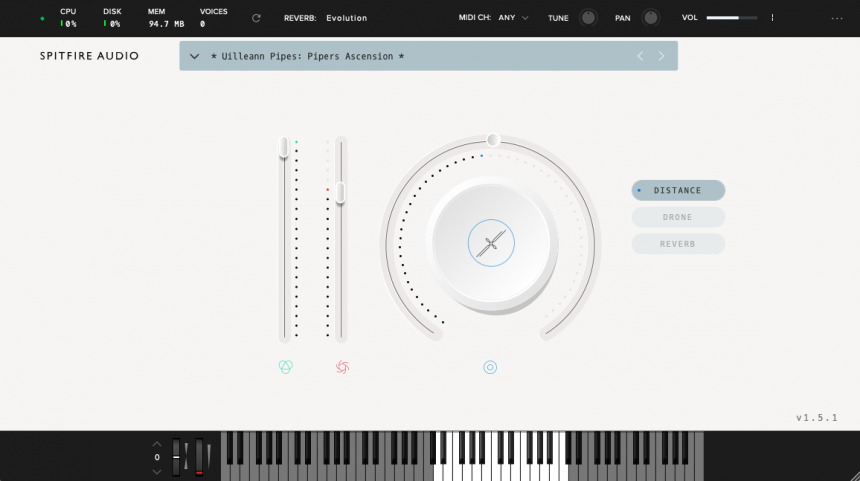Click the octave value 0

157,457
